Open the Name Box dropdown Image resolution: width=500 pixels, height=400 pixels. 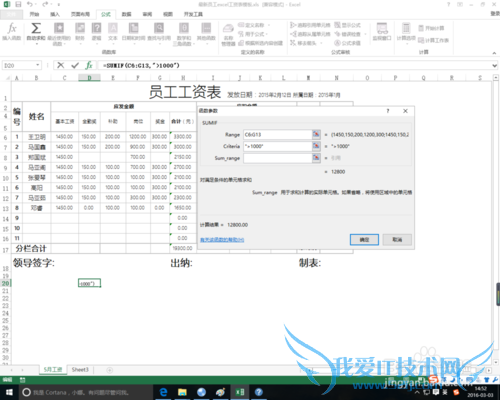pyautogui.click(x=38, y=65)
